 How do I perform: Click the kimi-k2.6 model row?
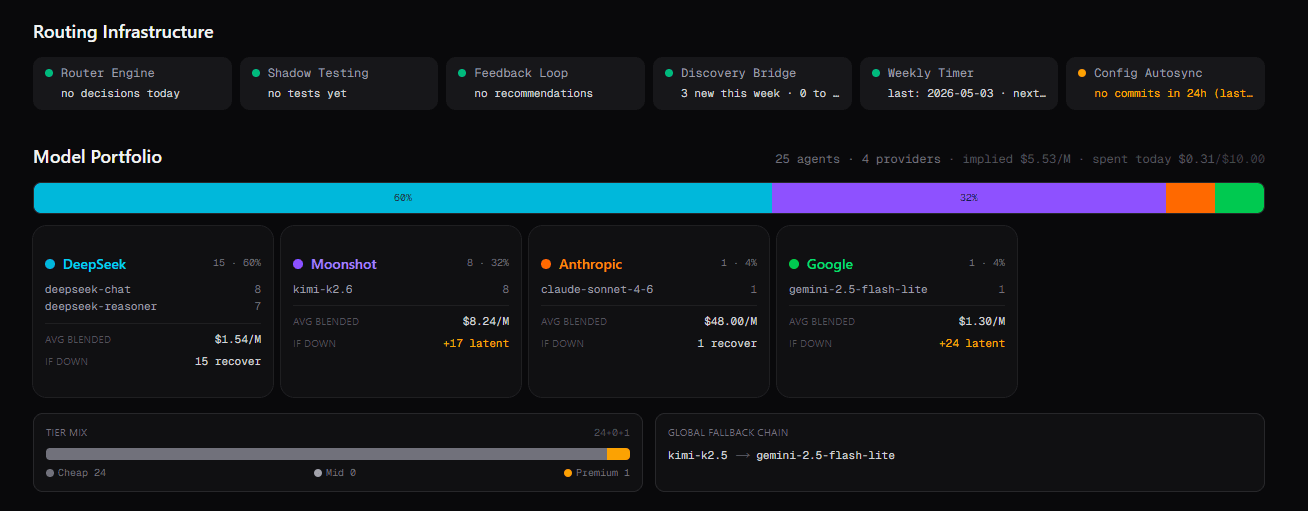click(401, 289)
